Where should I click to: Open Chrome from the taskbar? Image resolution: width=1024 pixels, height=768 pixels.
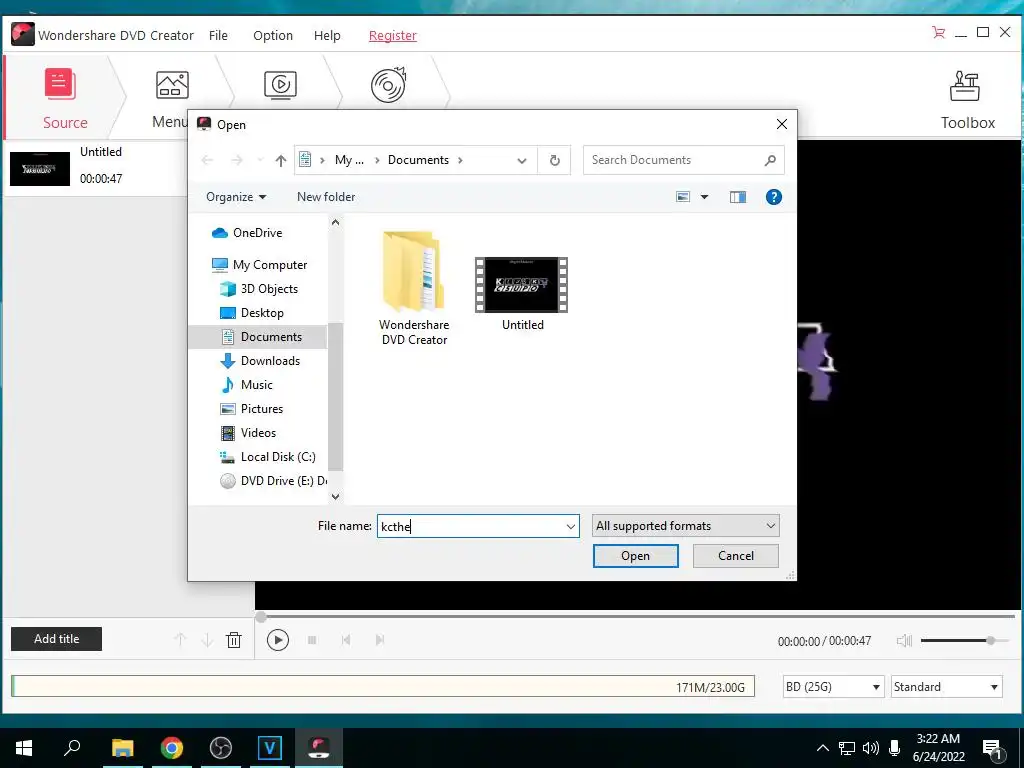(172, 748)
